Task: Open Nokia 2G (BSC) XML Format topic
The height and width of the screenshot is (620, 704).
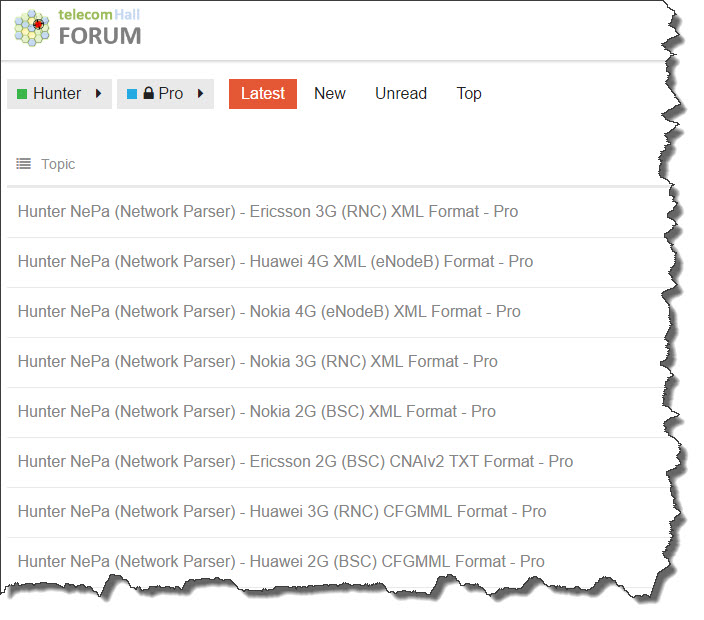Action: [x=256, y=411]
